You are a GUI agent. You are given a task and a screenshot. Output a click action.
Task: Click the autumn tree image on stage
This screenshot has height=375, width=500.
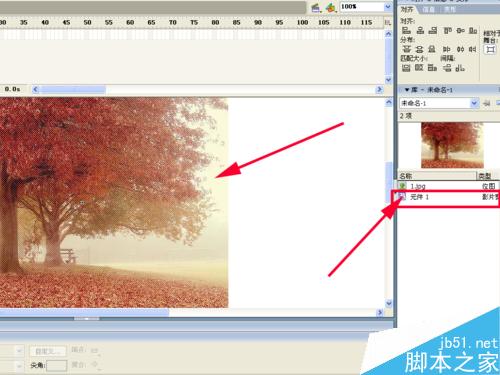click(113, 202)
